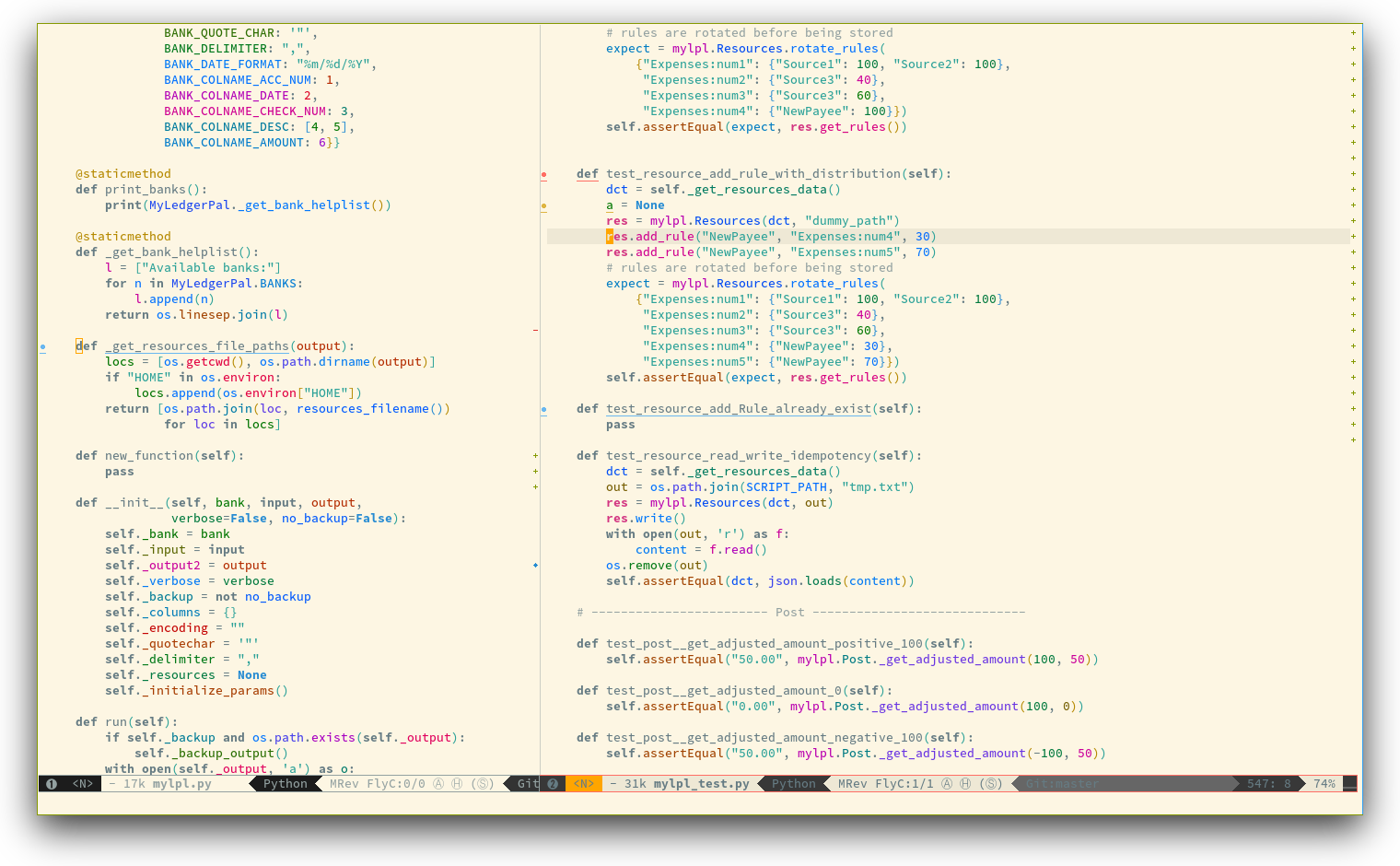Click the orange warning marker beside 'a = None'
This screenshot has height=866, width=1400.
point(543,205)
